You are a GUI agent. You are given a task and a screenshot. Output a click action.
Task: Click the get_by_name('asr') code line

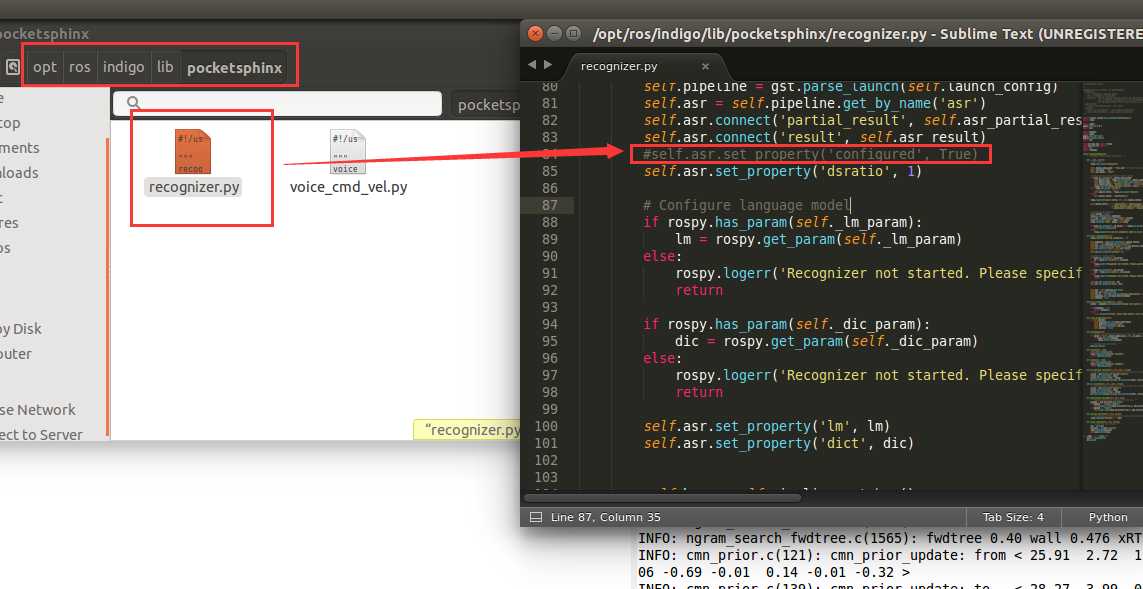pos(814,104)
